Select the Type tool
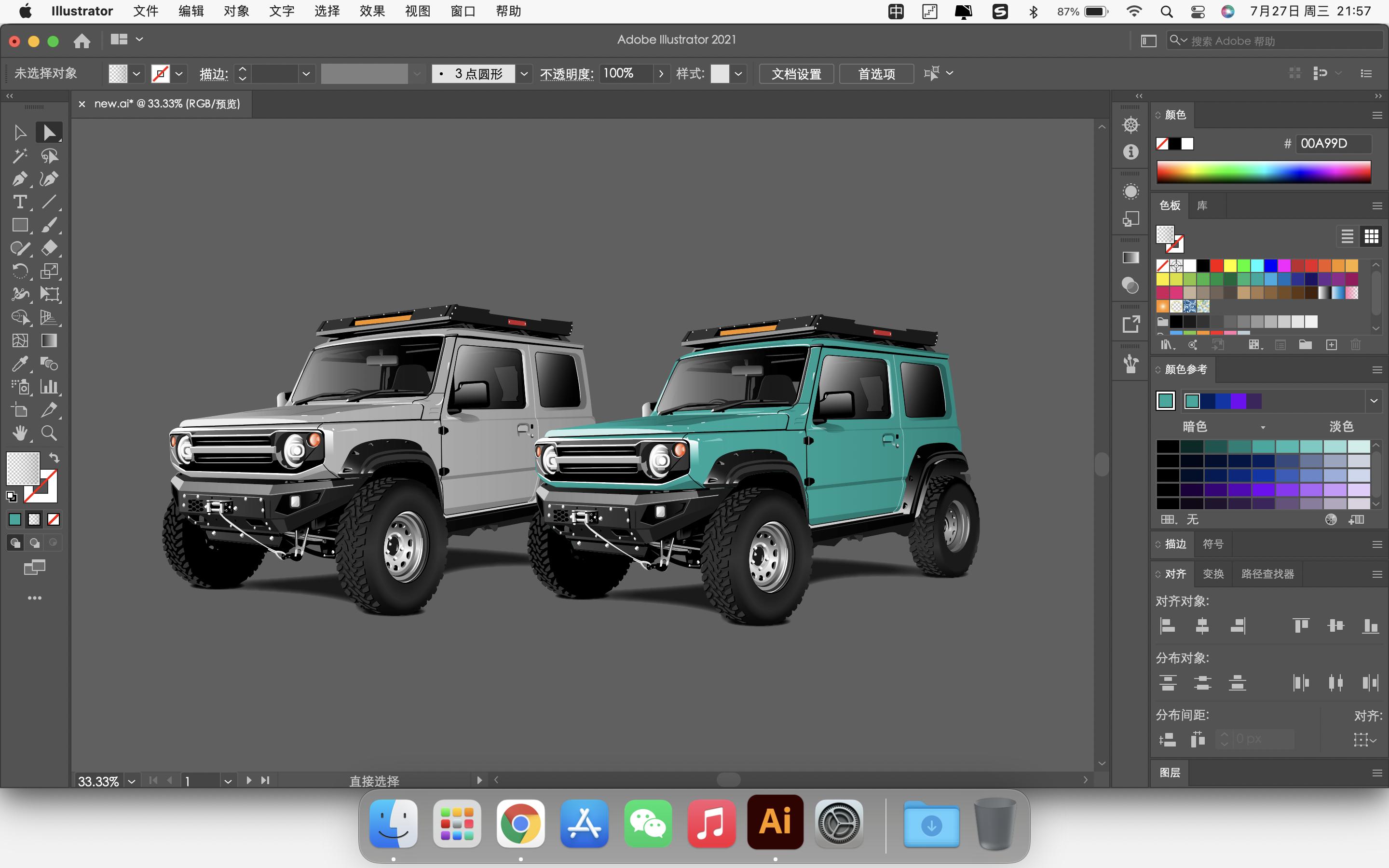The image size is (1389, 868). pyautogui.click(x=19, y=202)
